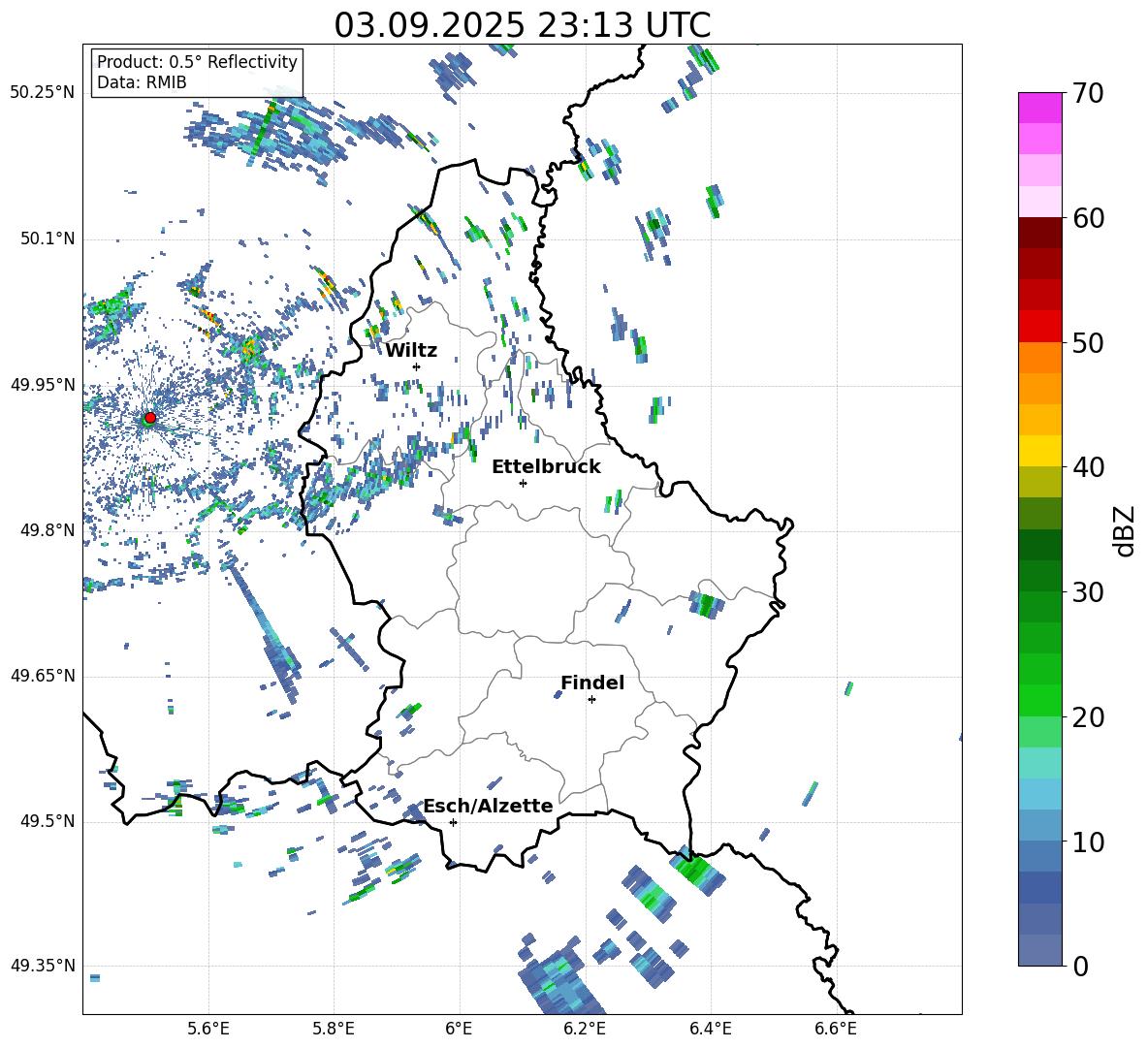Click the 49.8°N latitude label
This screenshot has height=1048, width=1148.
click(x=47, y=530)
